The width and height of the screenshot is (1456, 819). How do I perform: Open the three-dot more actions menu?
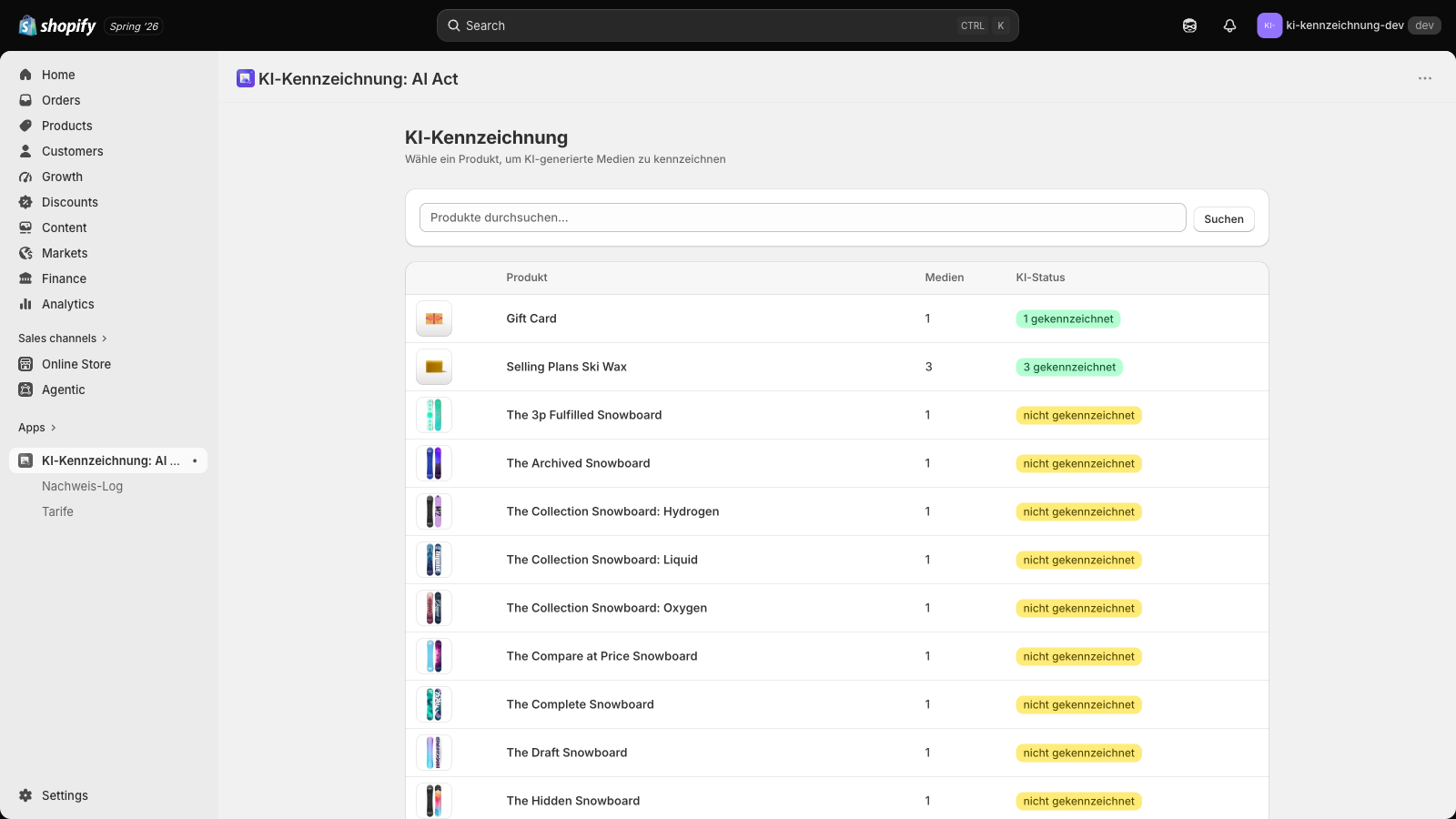(x=1425, y=78)
